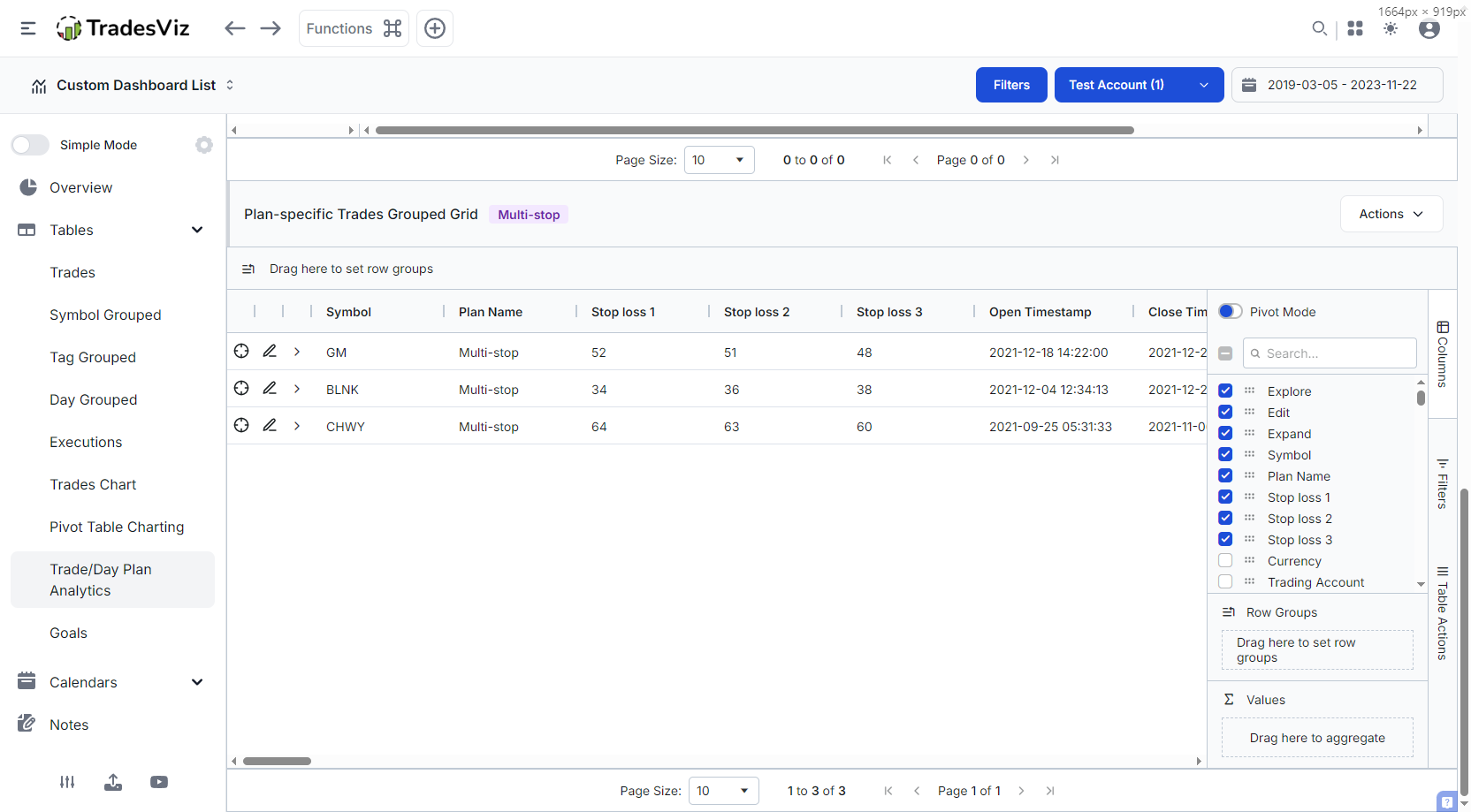Click edit pencil for CHWY row
1471x812 pixels.
click(x=270, y=425)
